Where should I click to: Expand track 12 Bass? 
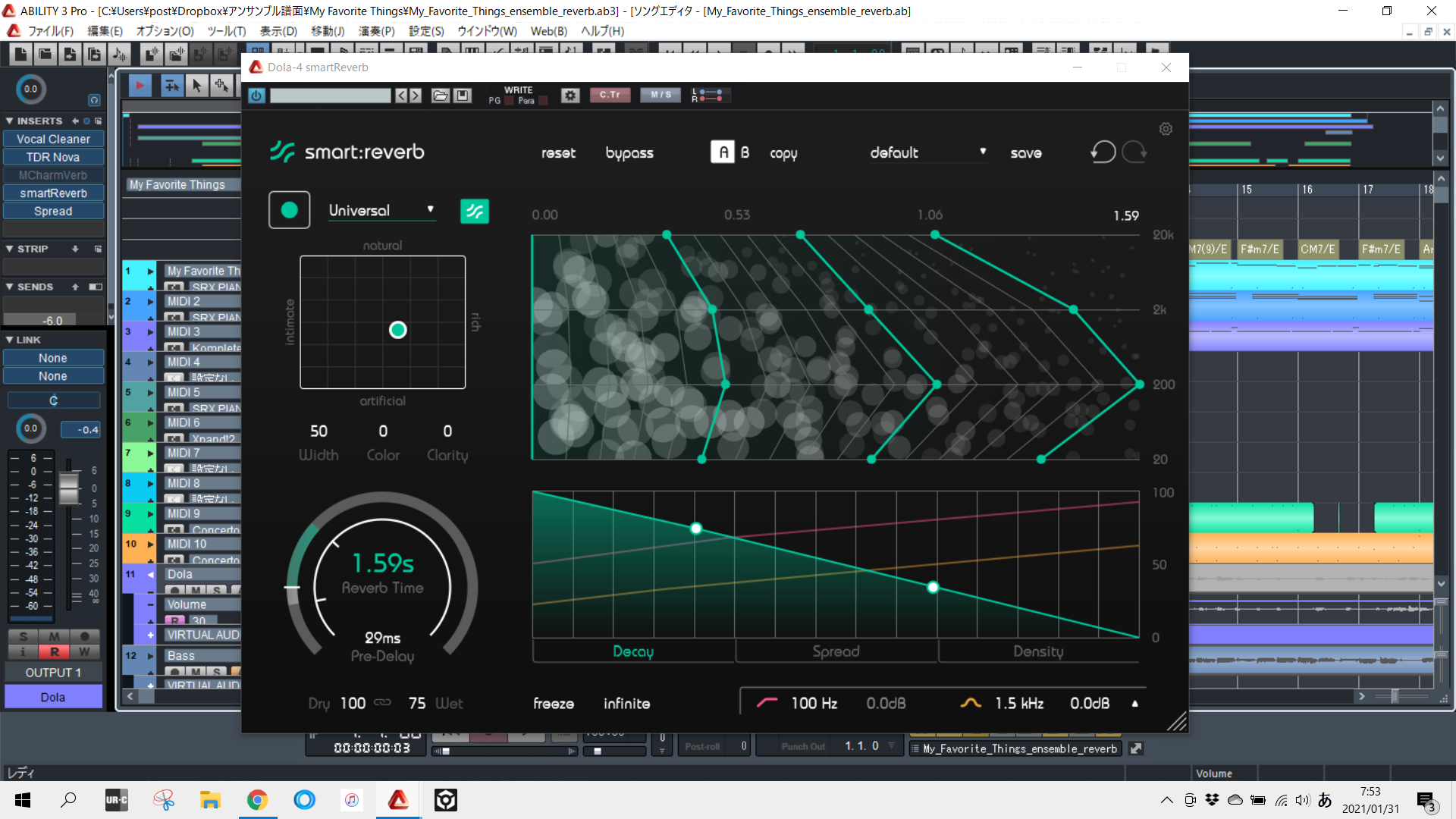tap(150, 656)
